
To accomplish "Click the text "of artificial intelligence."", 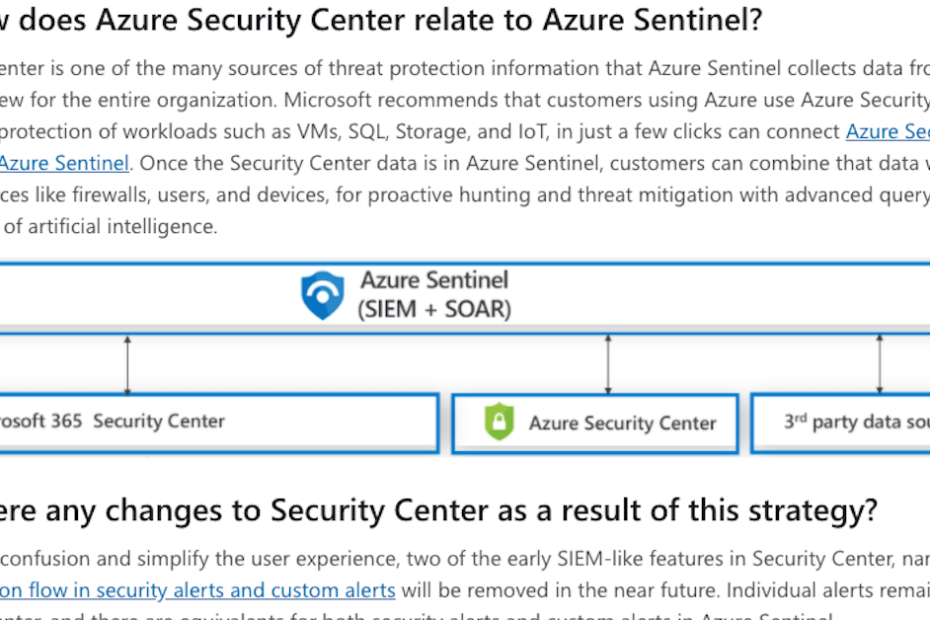I will coord(111,226).
